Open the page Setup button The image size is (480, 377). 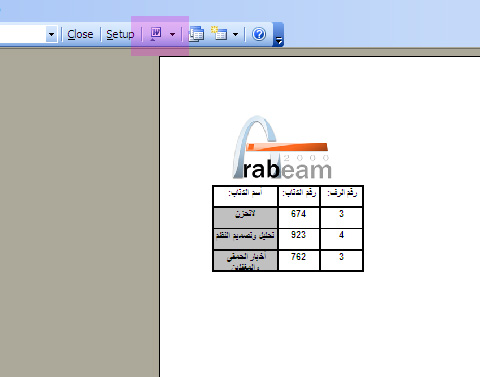pos(120,34)
